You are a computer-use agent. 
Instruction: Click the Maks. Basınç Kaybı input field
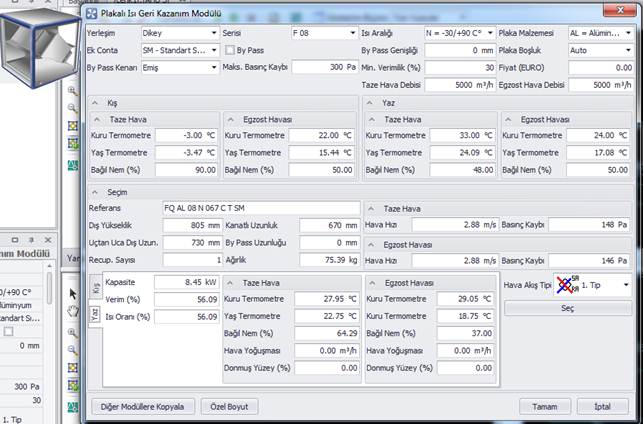click(x=325, y=67)
